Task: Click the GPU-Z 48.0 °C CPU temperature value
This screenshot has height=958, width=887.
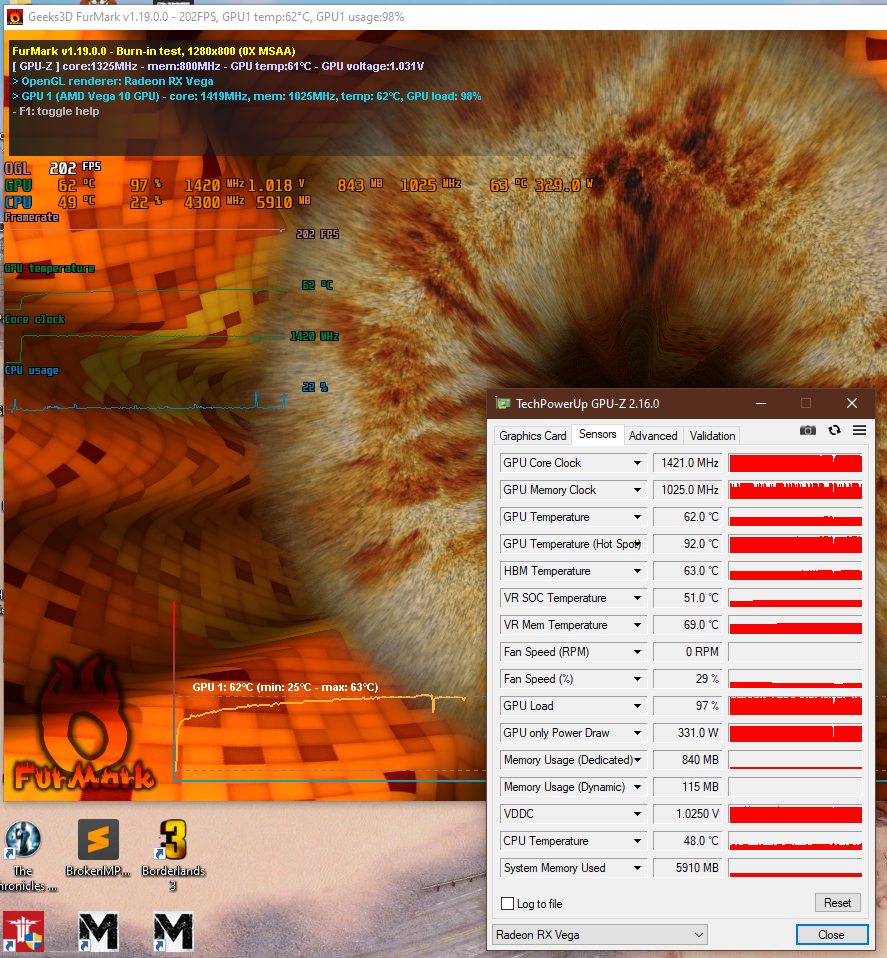Action: click(x=687, y=841)
